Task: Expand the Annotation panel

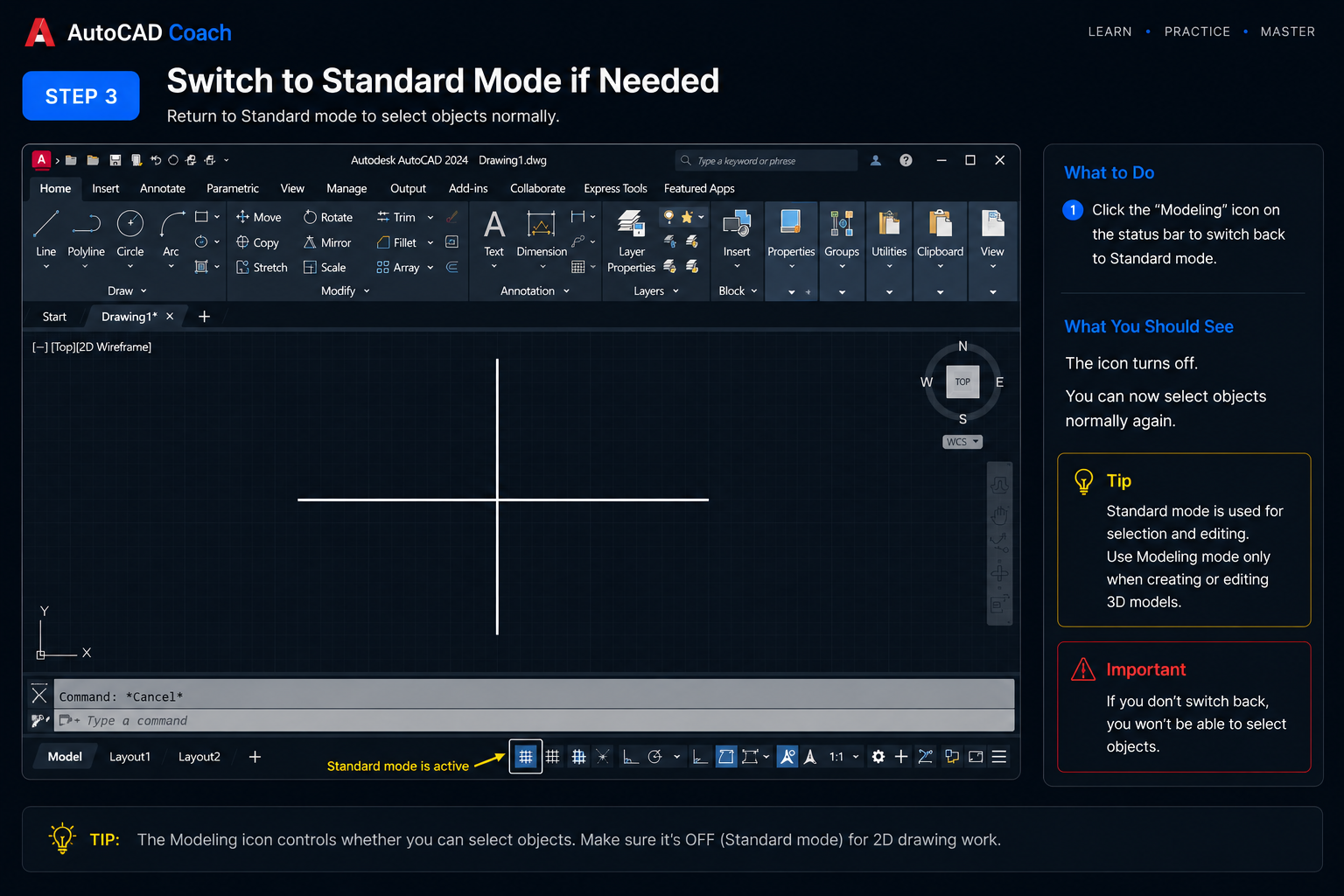Action: pyautogui.click(x=535, y=291)
